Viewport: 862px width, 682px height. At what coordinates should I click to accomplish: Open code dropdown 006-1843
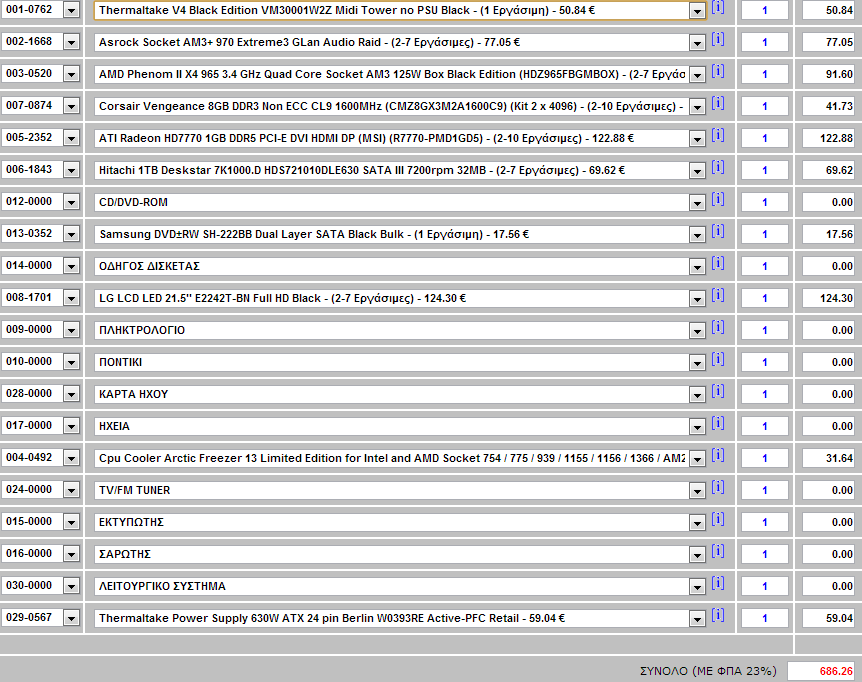[71, 170]
